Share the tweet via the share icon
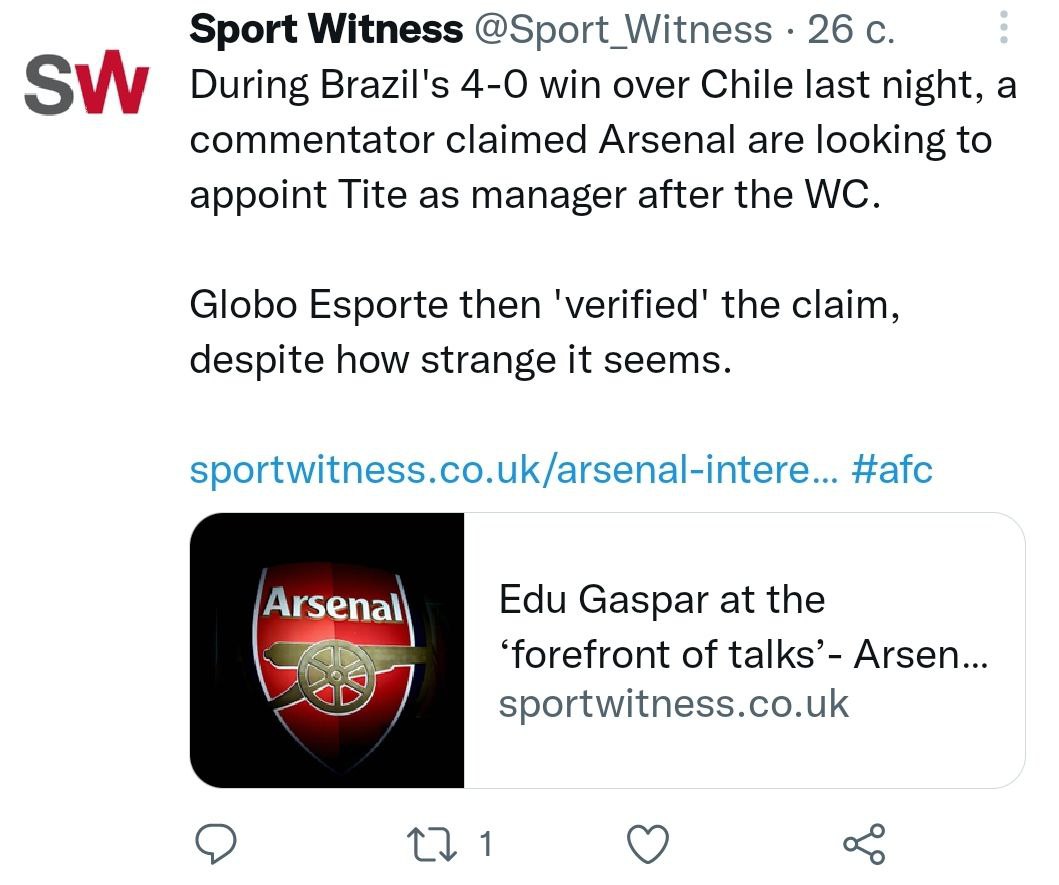Image resolution: width=1059 pixels, height=885 pixels. (864, 845)
